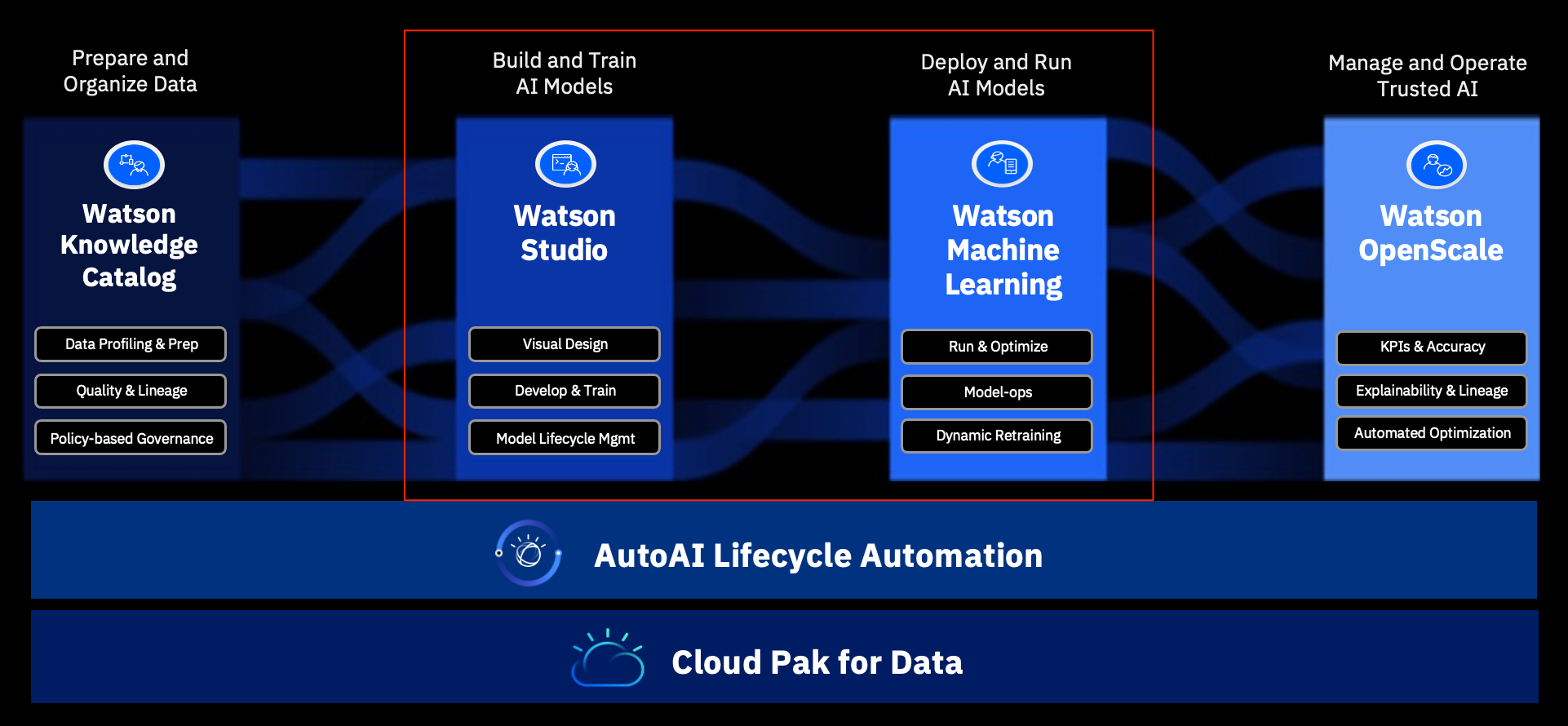
Task: Click the Watson Knowledge Catalog icon
Action: pos(135,165)
